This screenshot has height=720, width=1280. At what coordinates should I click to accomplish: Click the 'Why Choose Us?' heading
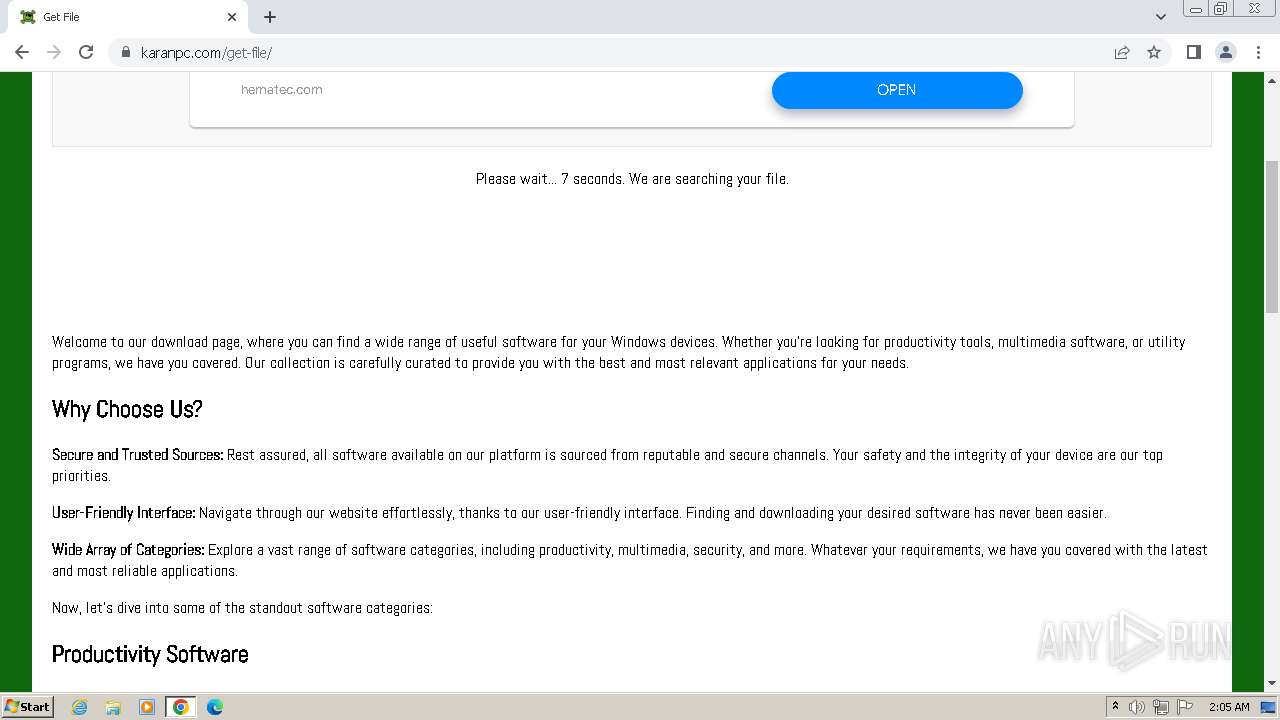pyautogui.click(x=127, y=409)
